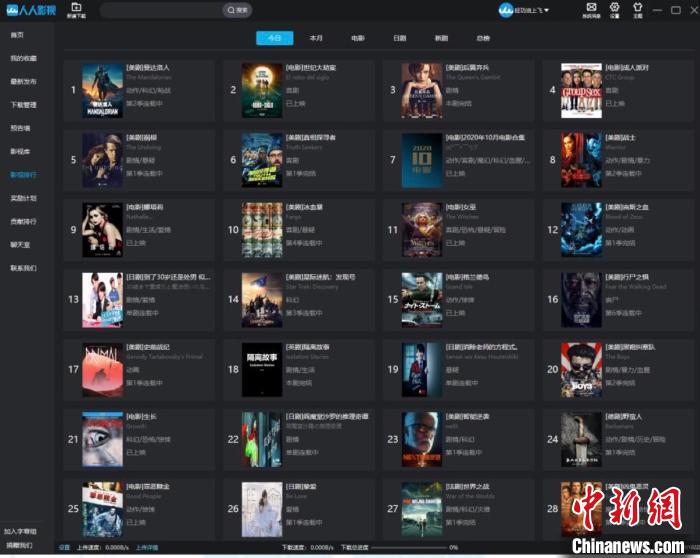Click the 上传详细 link in status bar

(146, 547)
